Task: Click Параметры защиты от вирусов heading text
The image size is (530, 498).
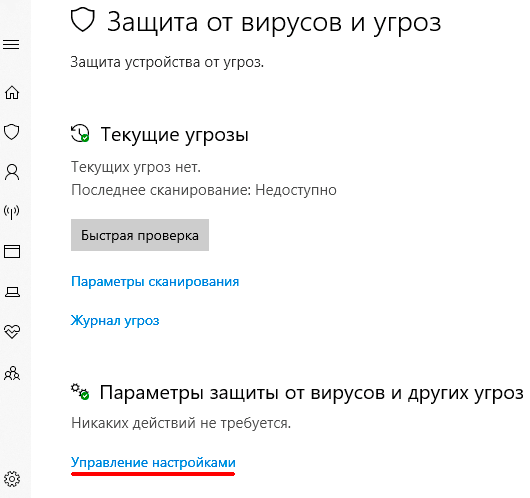Action: (312, 393)
